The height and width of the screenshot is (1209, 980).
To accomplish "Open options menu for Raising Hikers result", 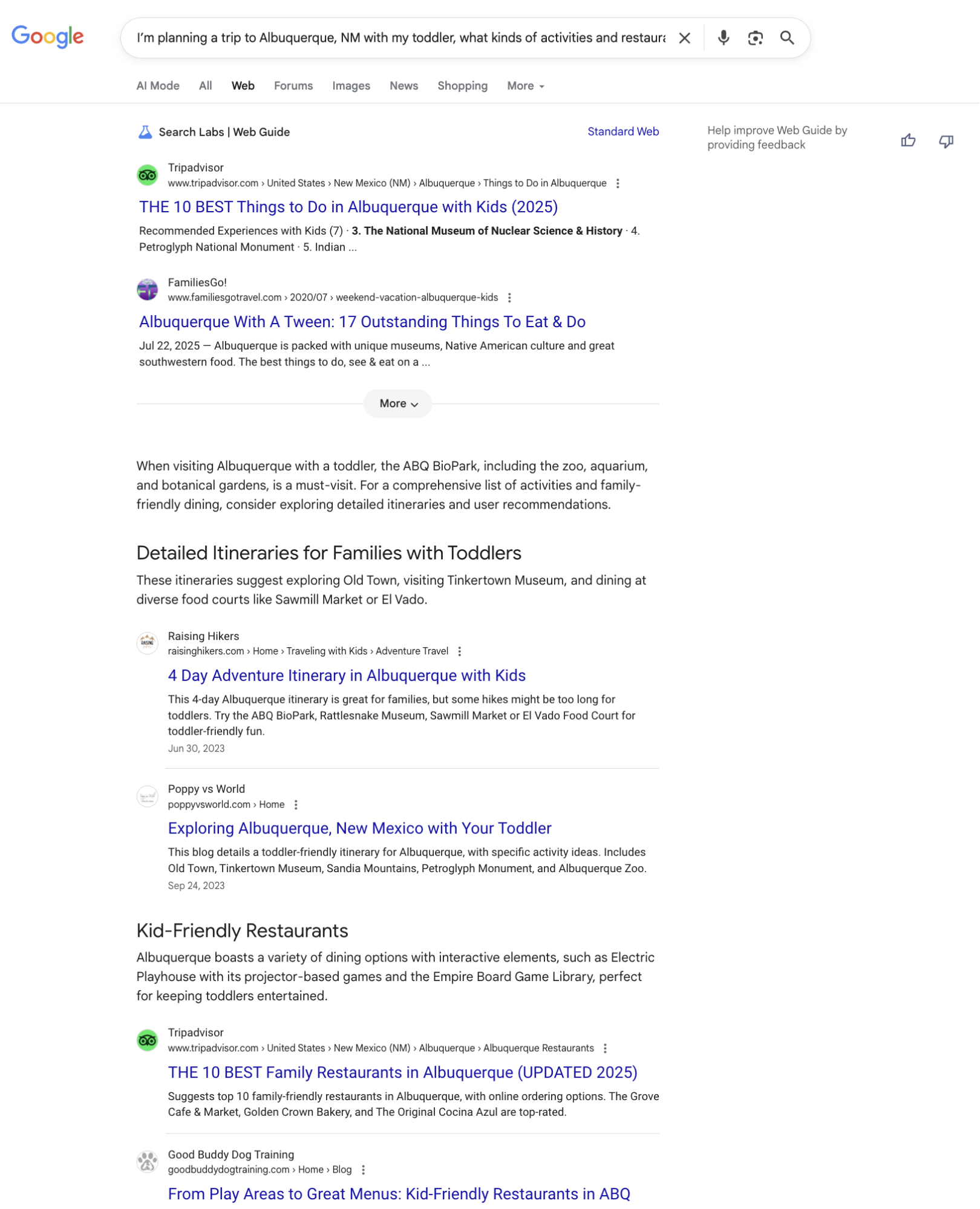I will tap(460, 652).
